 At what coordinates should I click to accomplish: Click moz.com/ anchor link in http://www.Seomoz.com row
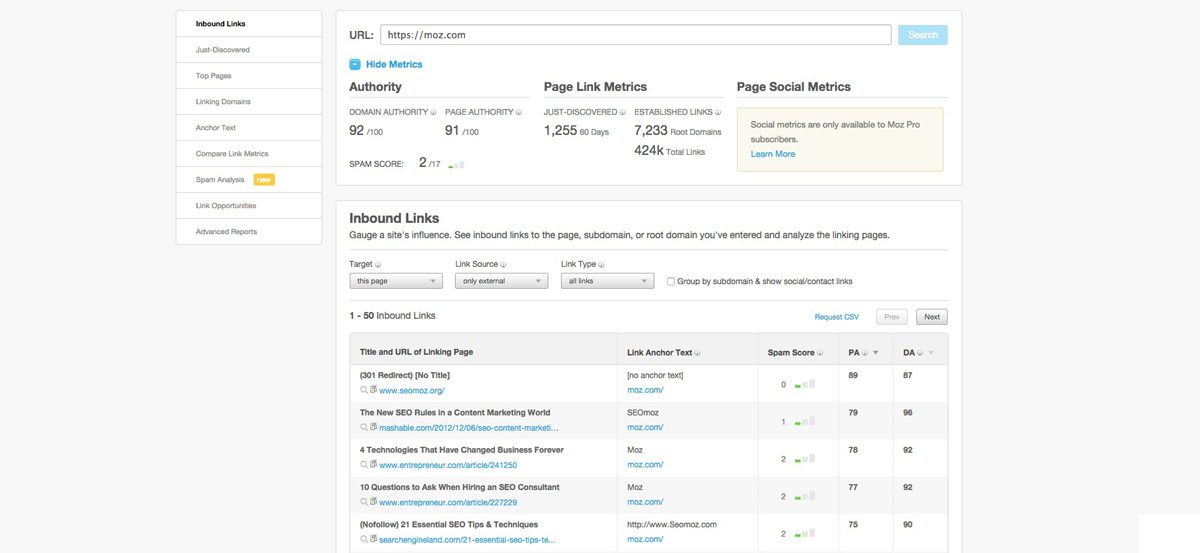[x=645, y=540]
